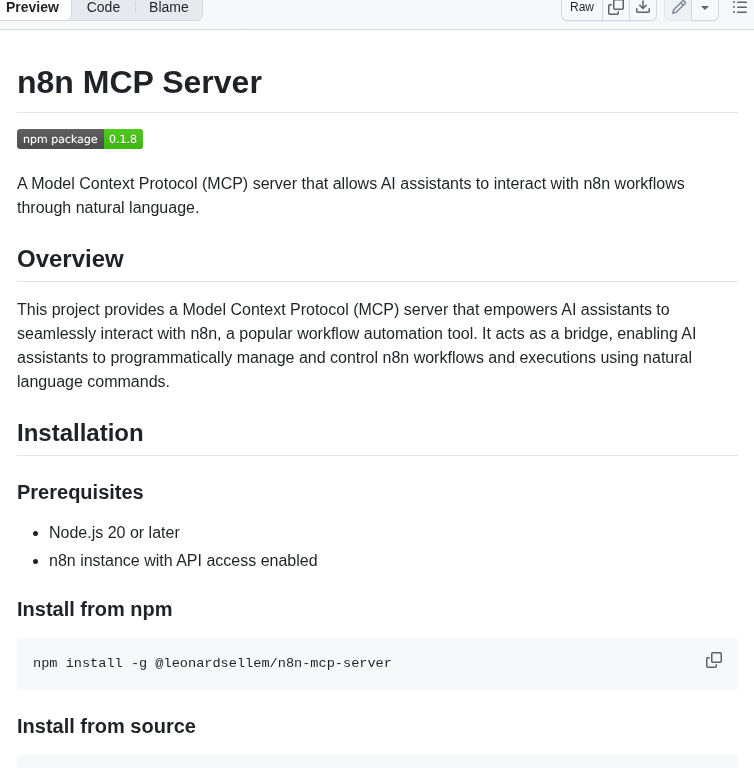Switch to the Preview tab
This screenshot has width=754, height=768.
(x=32, y=7)
